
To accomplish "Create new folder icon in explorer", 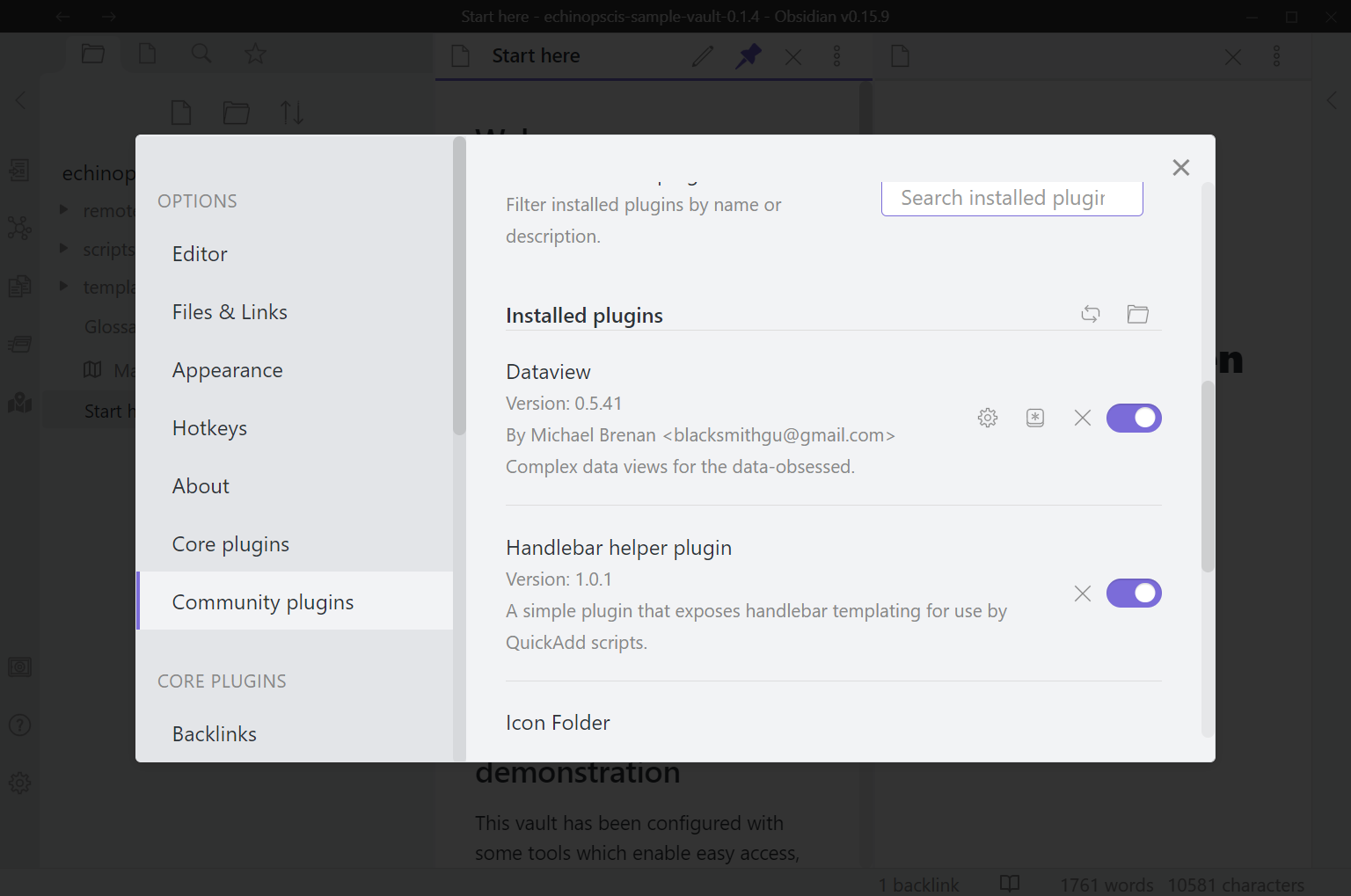I will click(236, 113).
